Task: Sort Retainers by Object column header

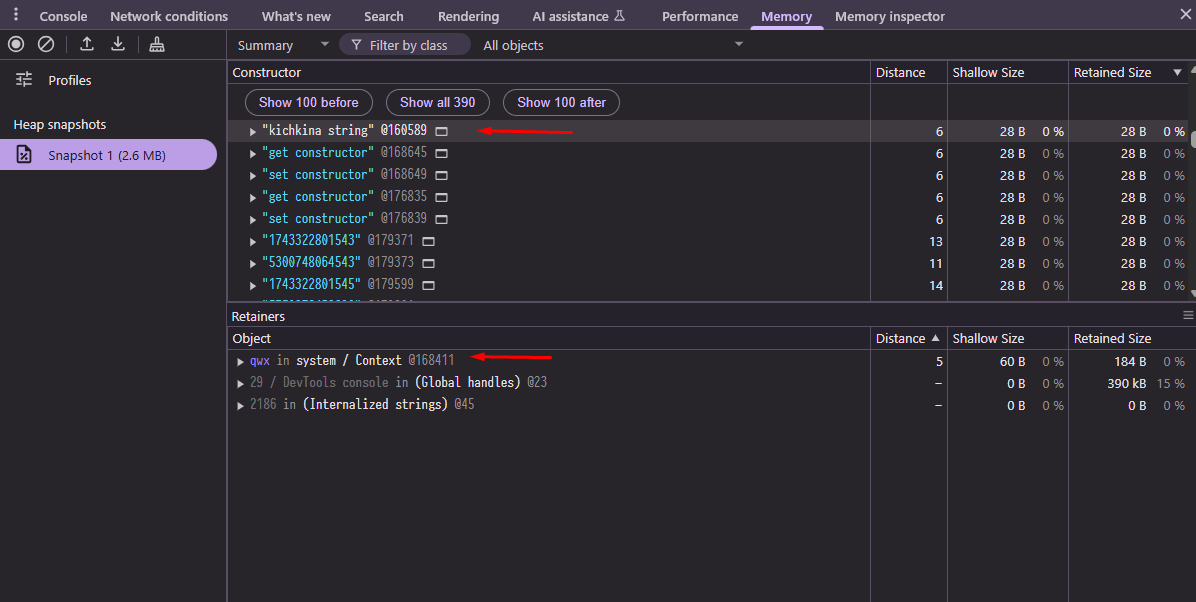Action: point(548,338)
